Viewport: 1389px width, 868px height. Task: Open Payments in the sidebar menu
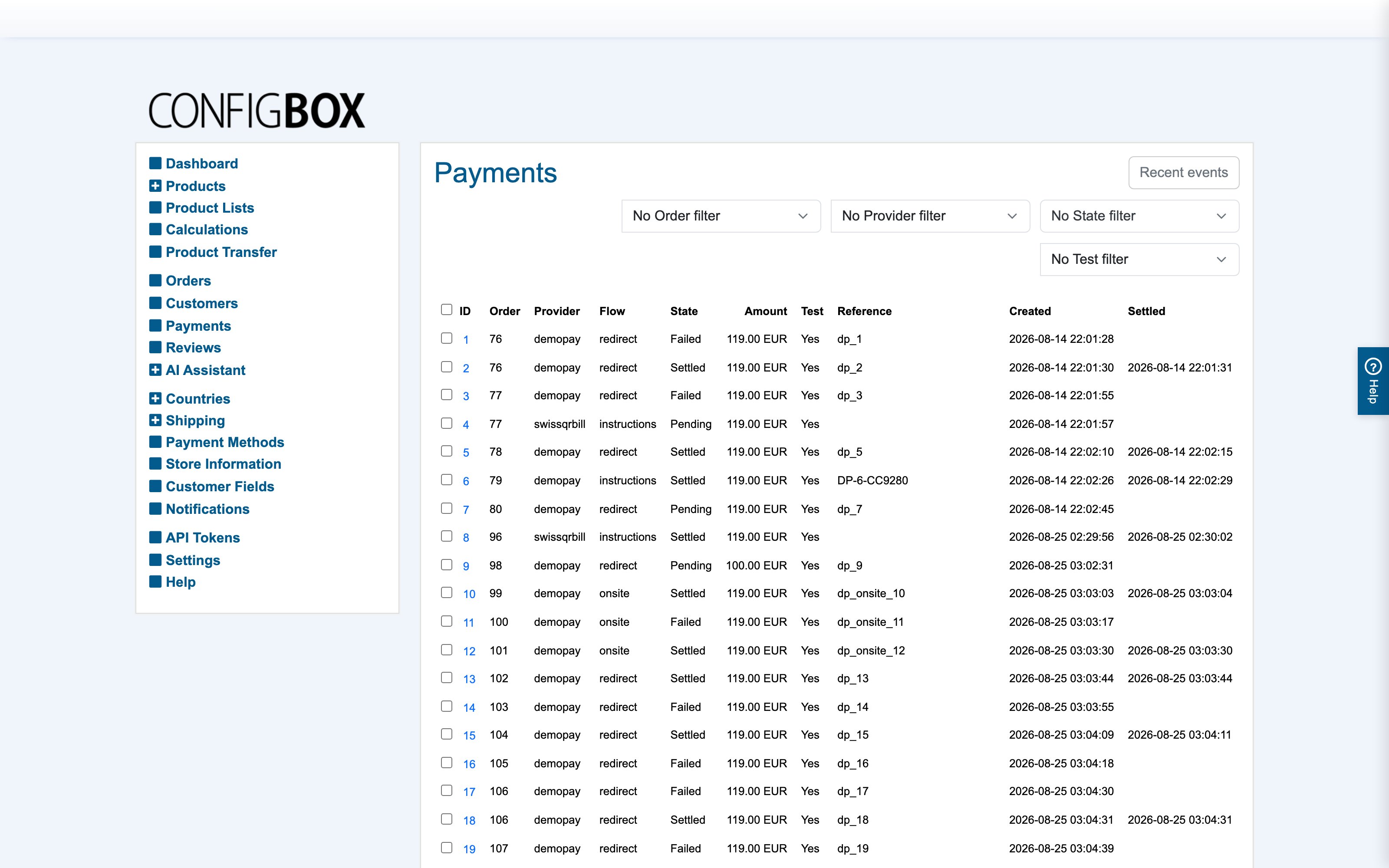[198, 325]
